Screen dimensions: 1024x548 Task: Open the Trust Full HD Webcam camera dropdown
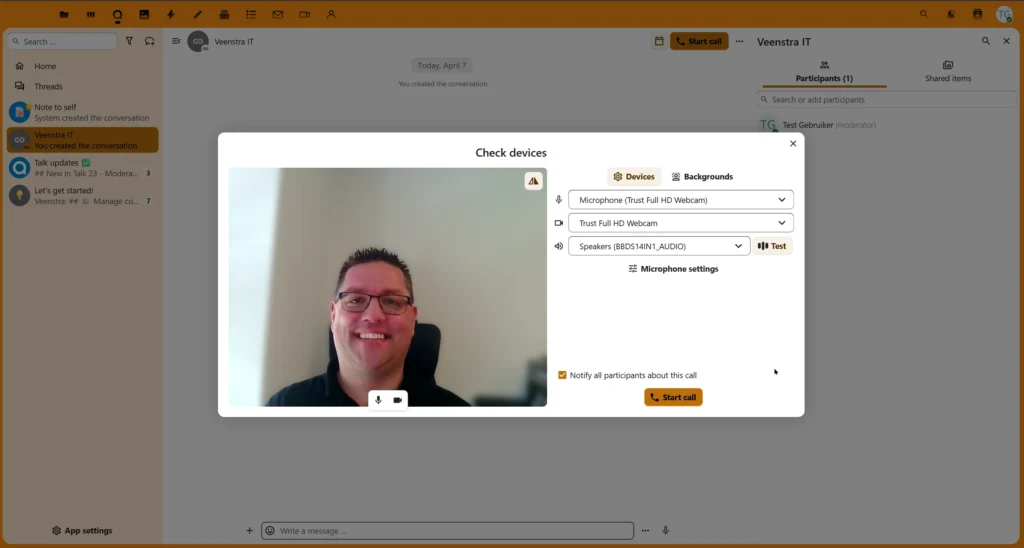pos(680,223)
